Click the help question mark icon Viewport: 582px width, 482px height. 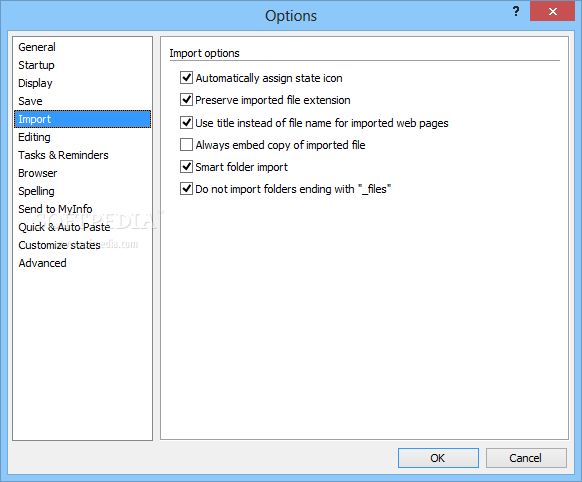pyautogui.click(x=516, y=12)
